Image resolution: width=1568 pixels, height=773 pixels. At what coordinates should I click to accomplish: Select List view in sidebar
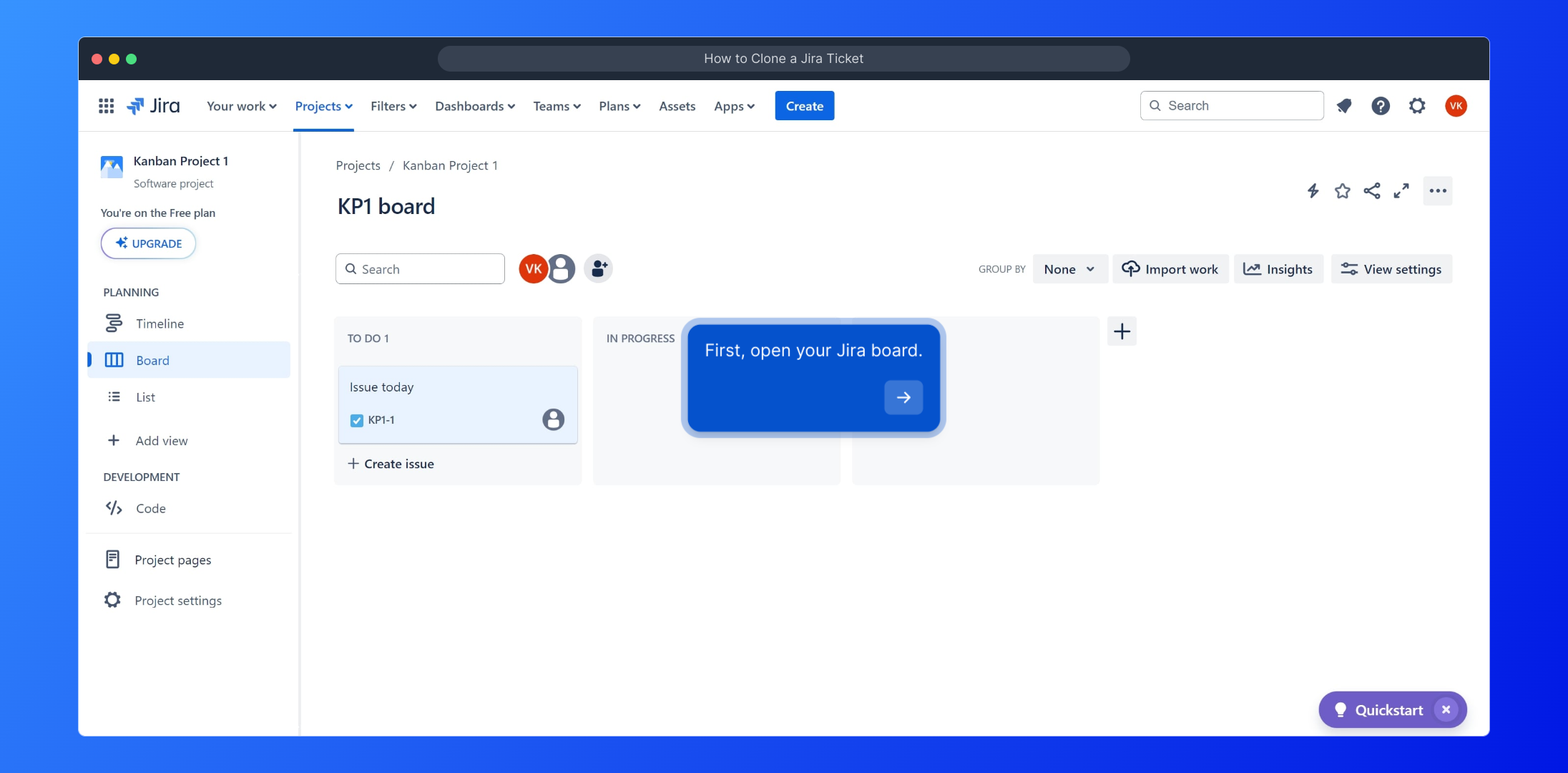click(x=145, y=397)
